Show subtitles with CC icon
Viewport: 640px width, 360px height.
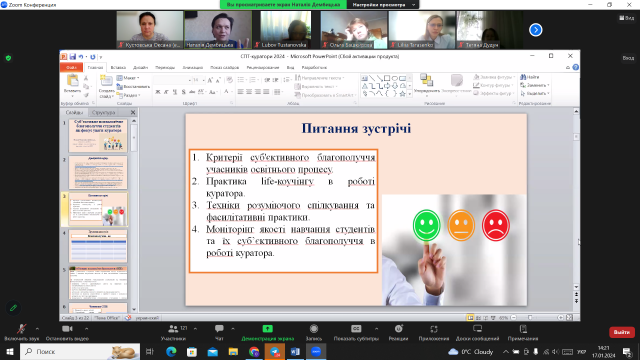tap(356, 329)
